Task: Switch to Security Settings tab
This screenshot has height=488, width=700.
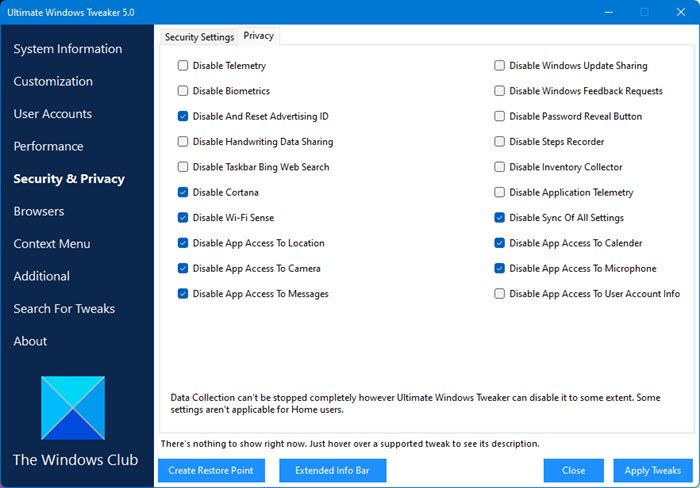Action: [x=199, y=37]
